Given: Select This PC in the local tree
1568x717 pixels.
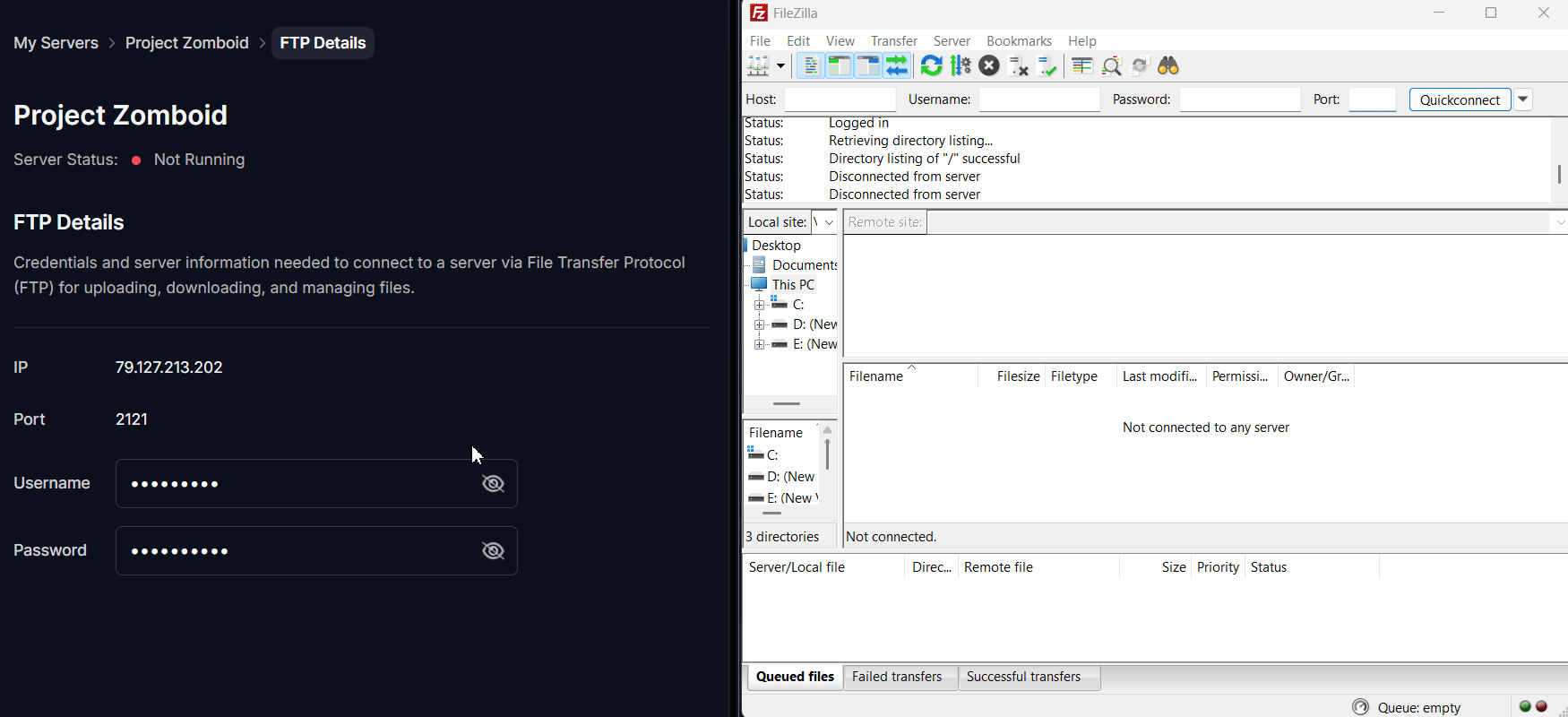Looking at the screenshot, I should [794, 285].
